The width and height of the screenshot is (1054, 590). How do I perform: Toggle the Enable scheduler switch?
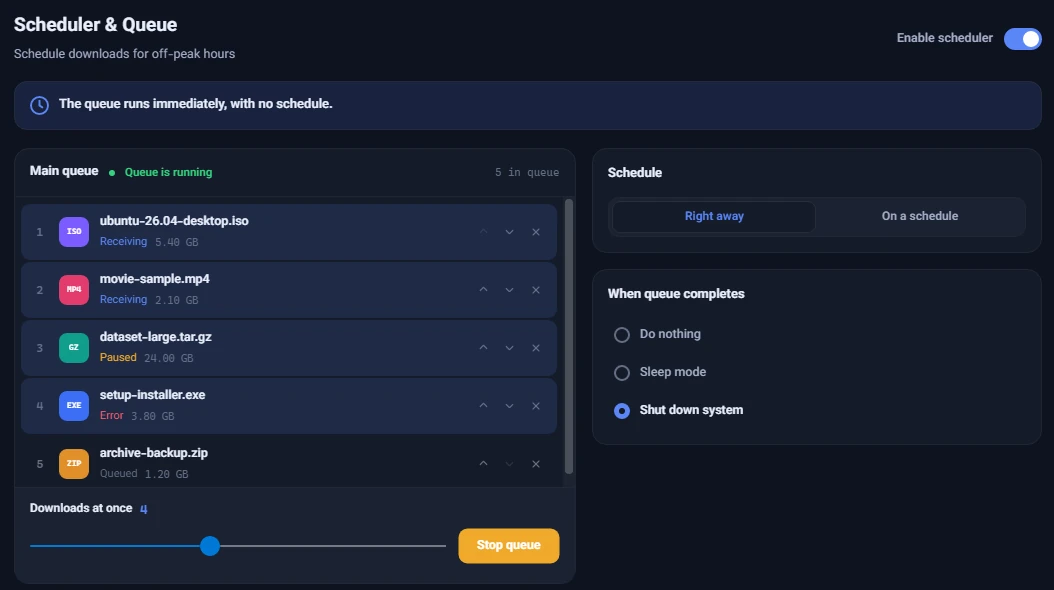[1022, 39]
